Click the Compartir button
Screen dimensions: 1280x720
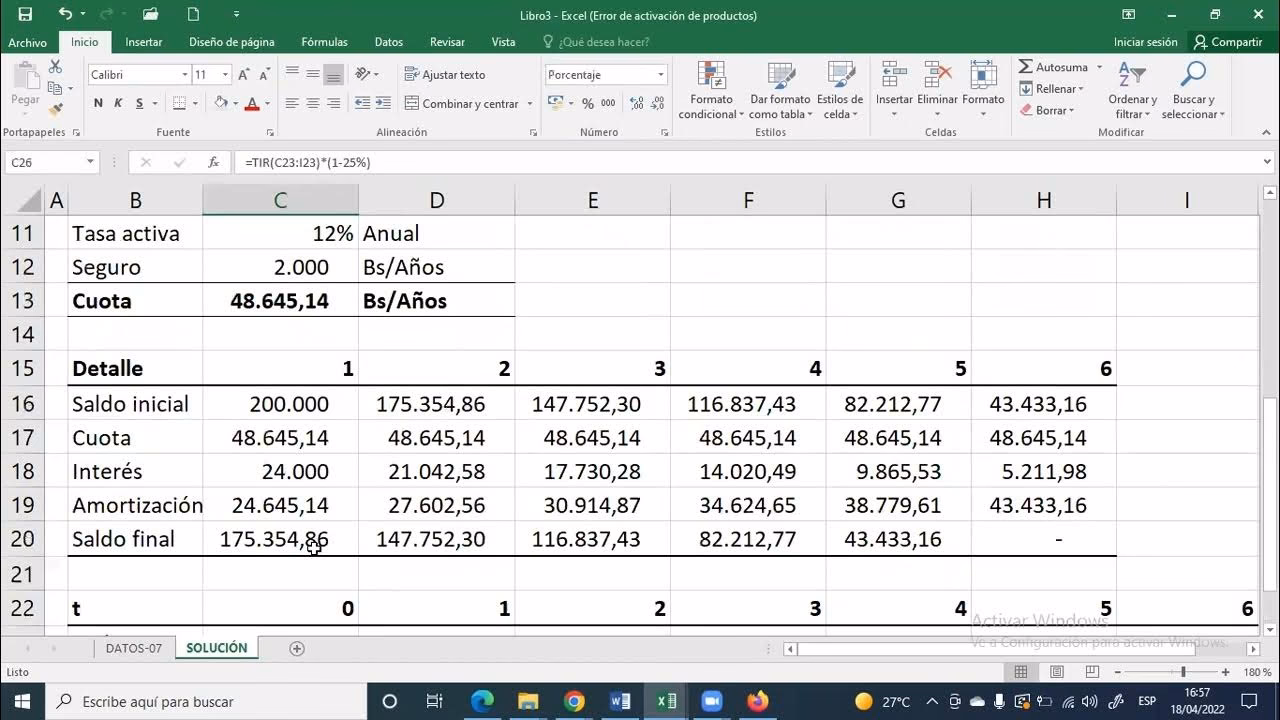[x=1227, y=42]
